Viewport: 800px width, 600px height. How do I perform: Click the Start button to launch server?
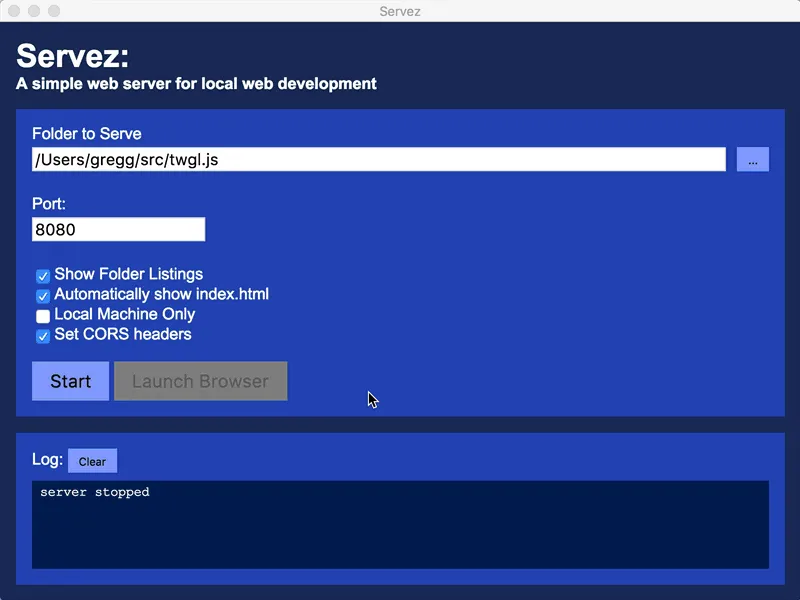tap(69, 381)
